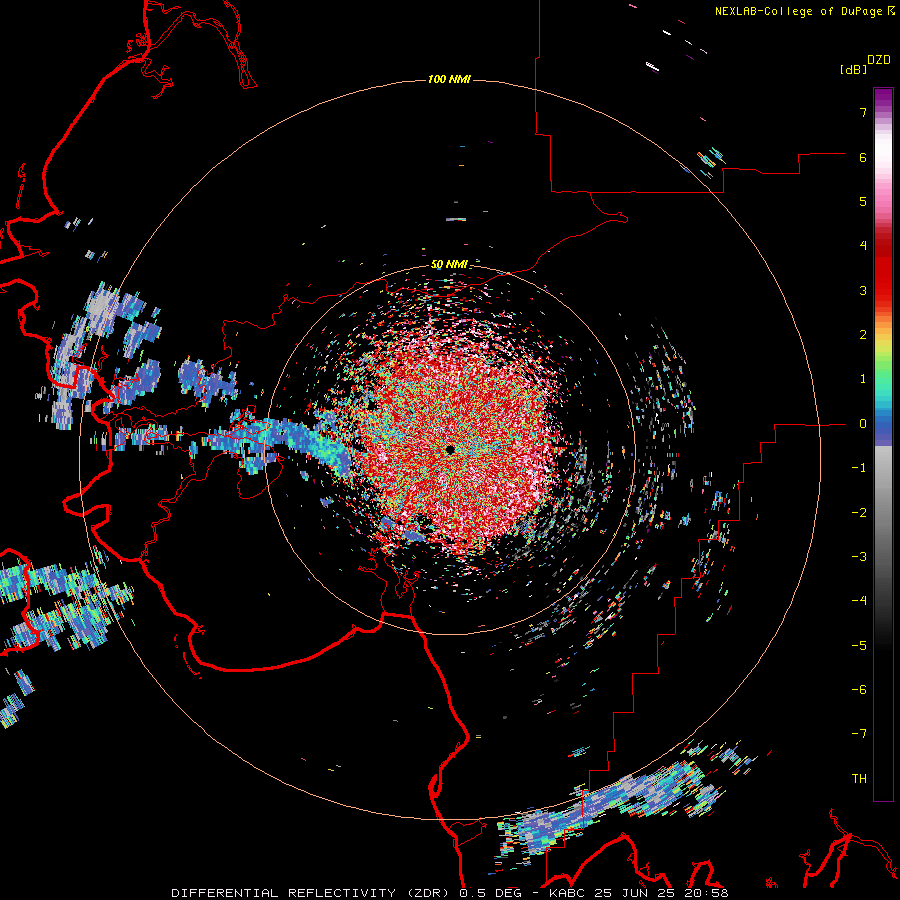Click the TH label on color scale

click(x=859, y=779)
